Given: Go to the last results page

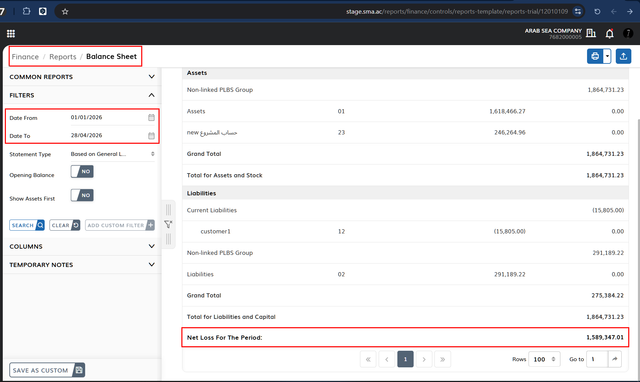Looking at the screenshot, I should coord(442,359).
